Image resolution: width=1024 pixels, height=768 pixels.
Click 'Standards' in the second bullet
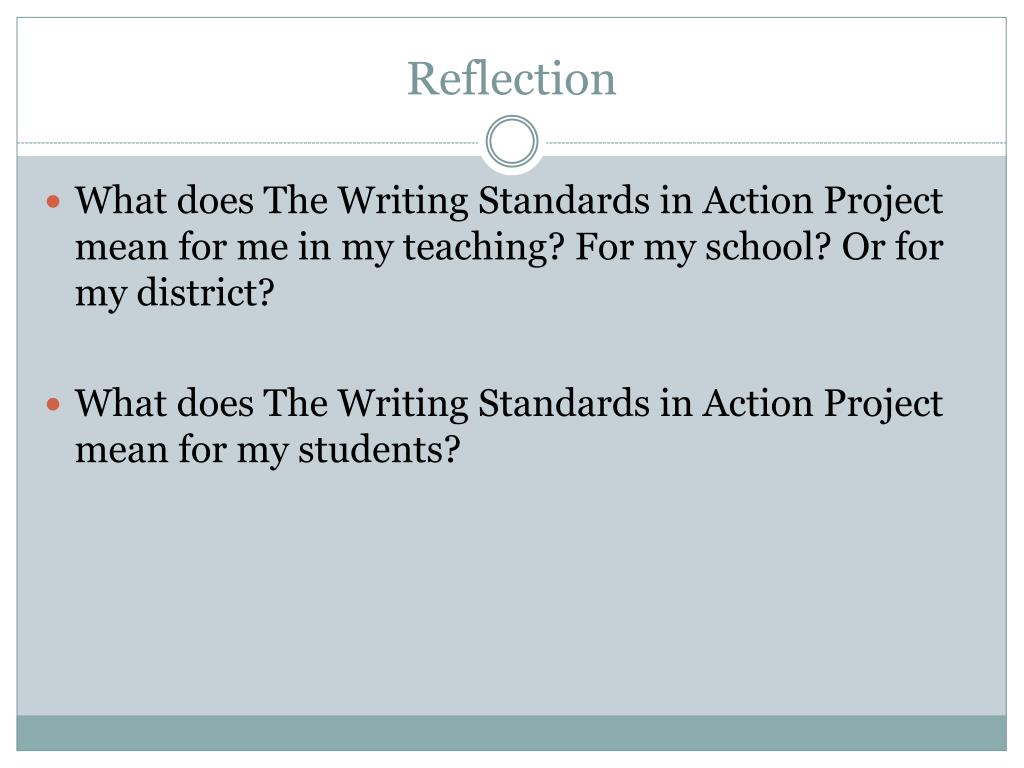pos(564,403)
